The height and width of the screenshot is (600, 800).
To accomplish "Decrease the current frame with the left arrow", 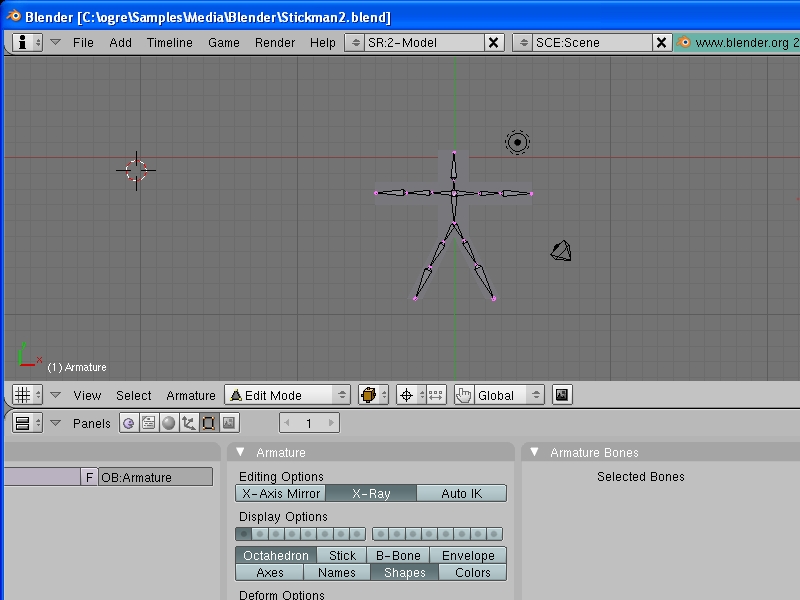I will pos(287,423).
